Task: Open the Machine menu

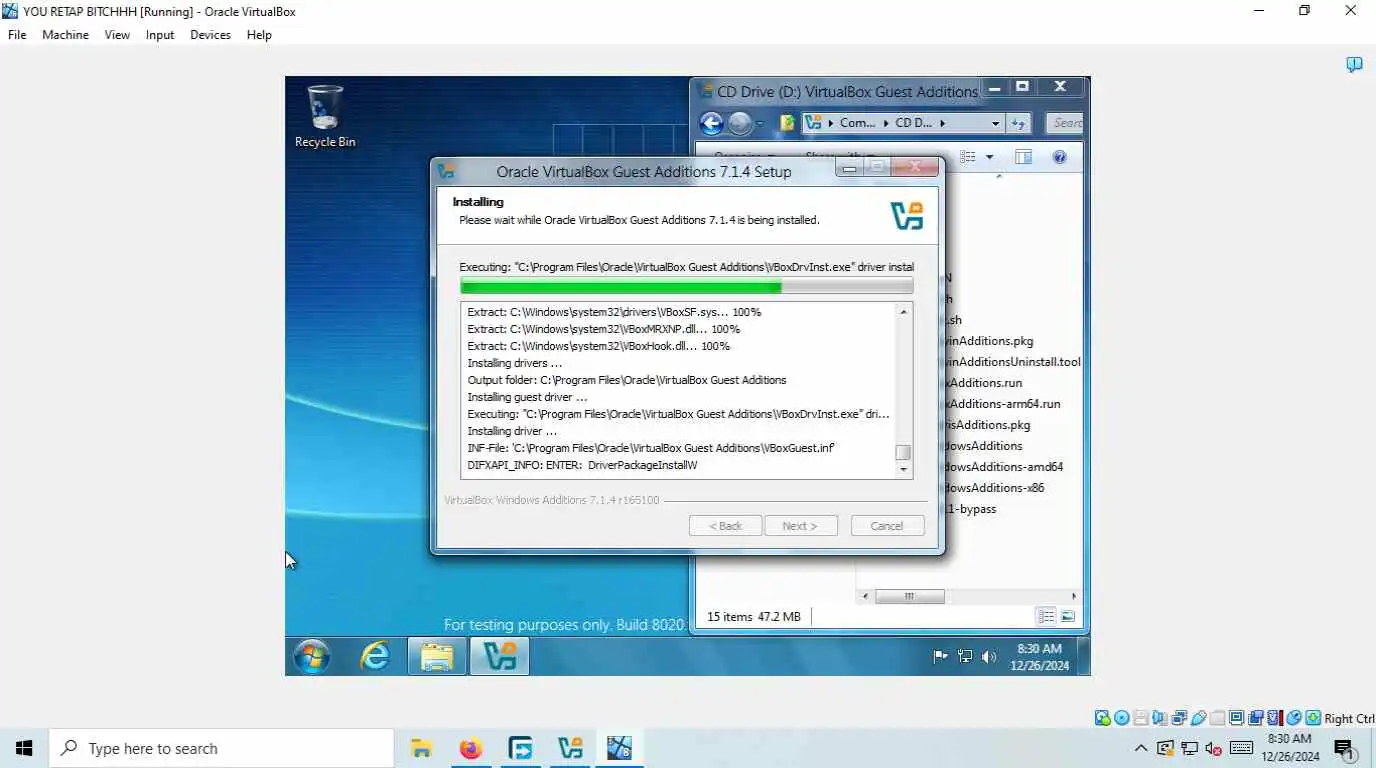Action: [x=65, y=34]
